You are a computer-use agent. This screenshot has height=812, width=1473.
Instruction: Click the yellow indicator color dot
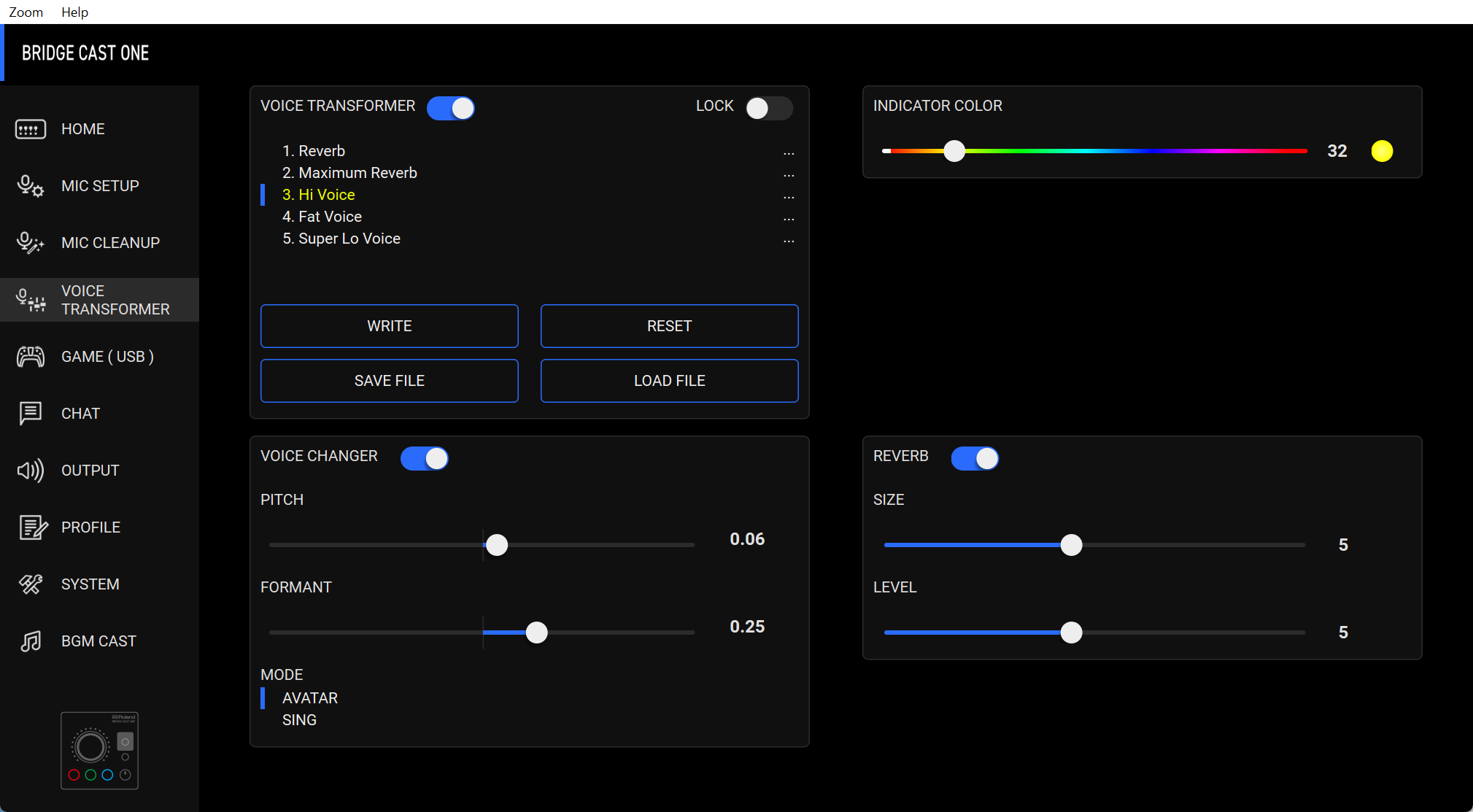1382,151
